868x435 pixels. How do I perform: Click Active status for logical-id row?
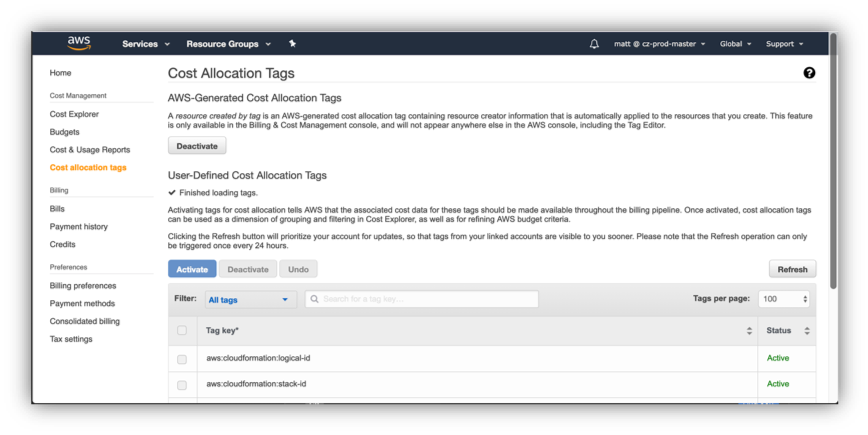[x=778, y=358]
